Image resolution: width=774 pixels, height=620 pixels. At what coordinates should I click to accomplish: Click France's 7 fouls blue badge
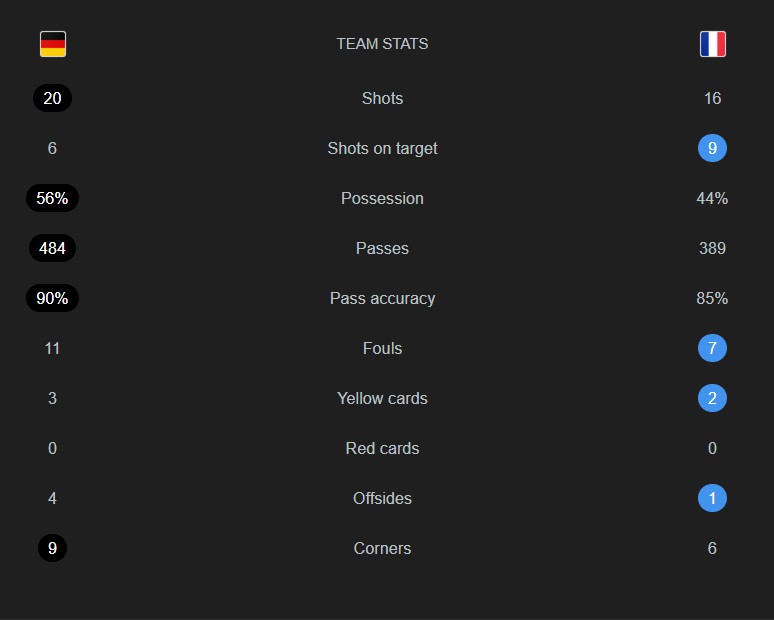click(x=712, y=348)
